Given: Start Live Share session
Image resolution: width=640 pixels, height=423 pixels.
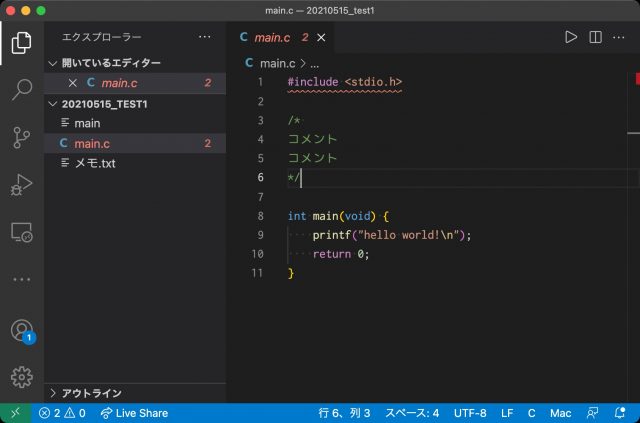Looking at the screenshot, I should [x=134, y=413].
